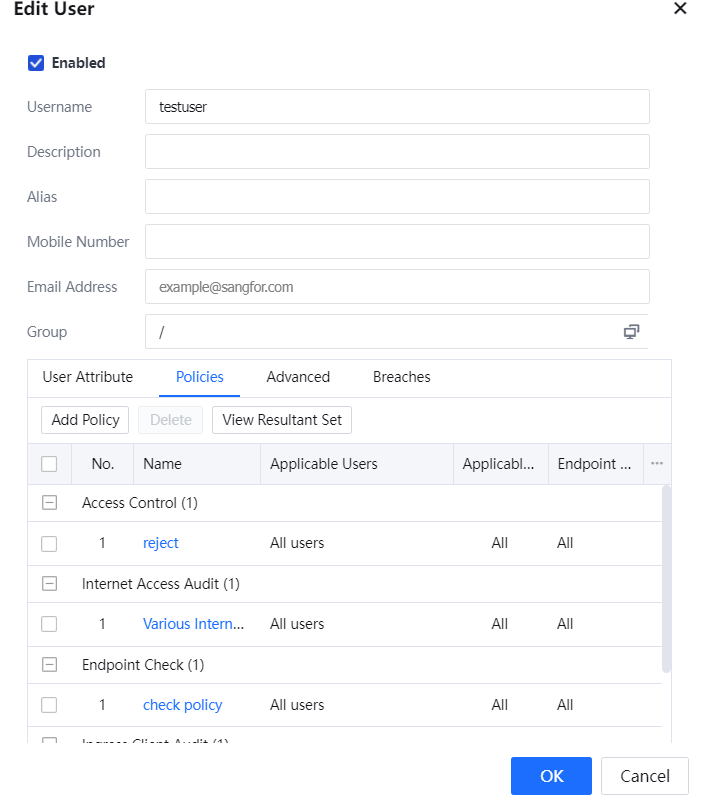Collapse the Endpoint Check group
This screenshot has width=701, height=802.
tap(49, 665)
